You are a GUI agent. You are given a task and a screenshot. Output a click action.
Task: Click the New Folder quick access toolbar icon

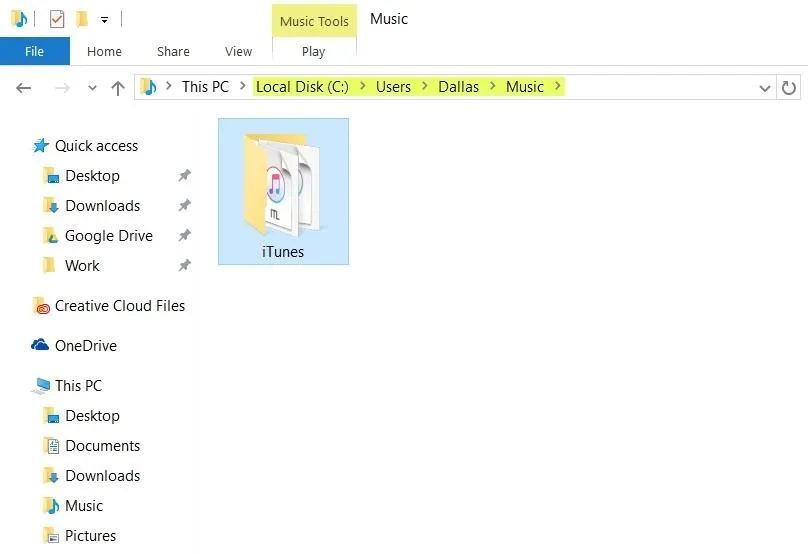coord(81,20)
